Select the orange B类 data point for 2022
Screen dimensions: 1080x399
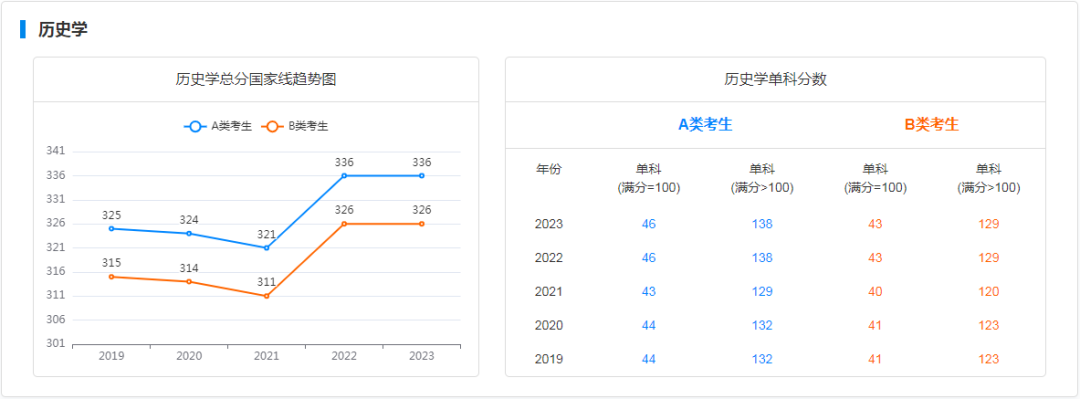(x=344, y=223)
